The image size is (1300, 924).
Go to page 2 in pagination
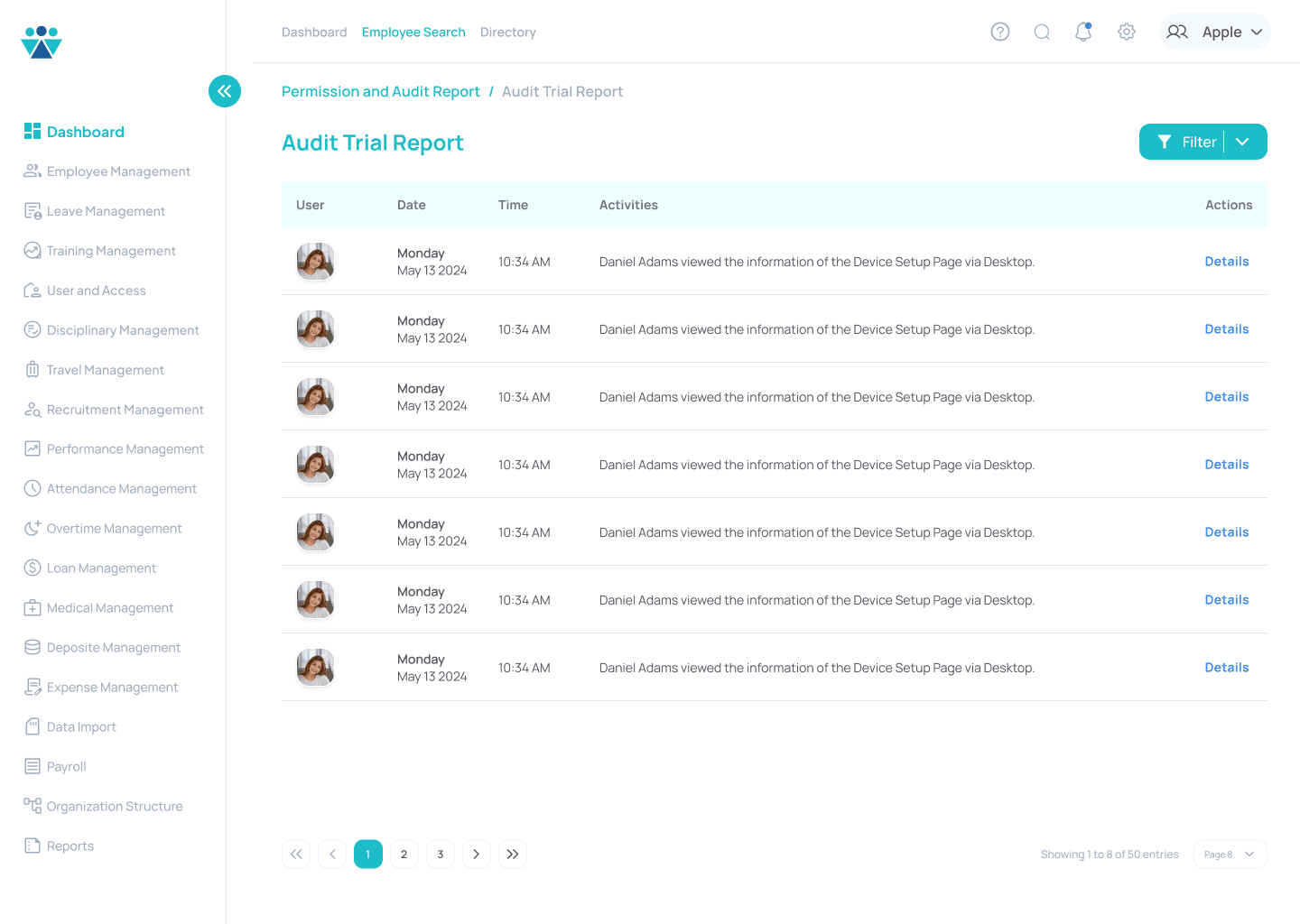pyautogui.click(x=404, y=855)
